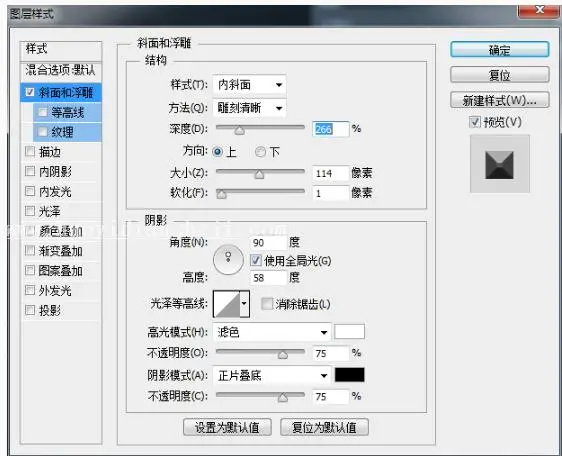The width and height of the screenshot is (562, 456).
Task: Toggle 使用全局光(G) checkbox
Action: pos(256,260)
